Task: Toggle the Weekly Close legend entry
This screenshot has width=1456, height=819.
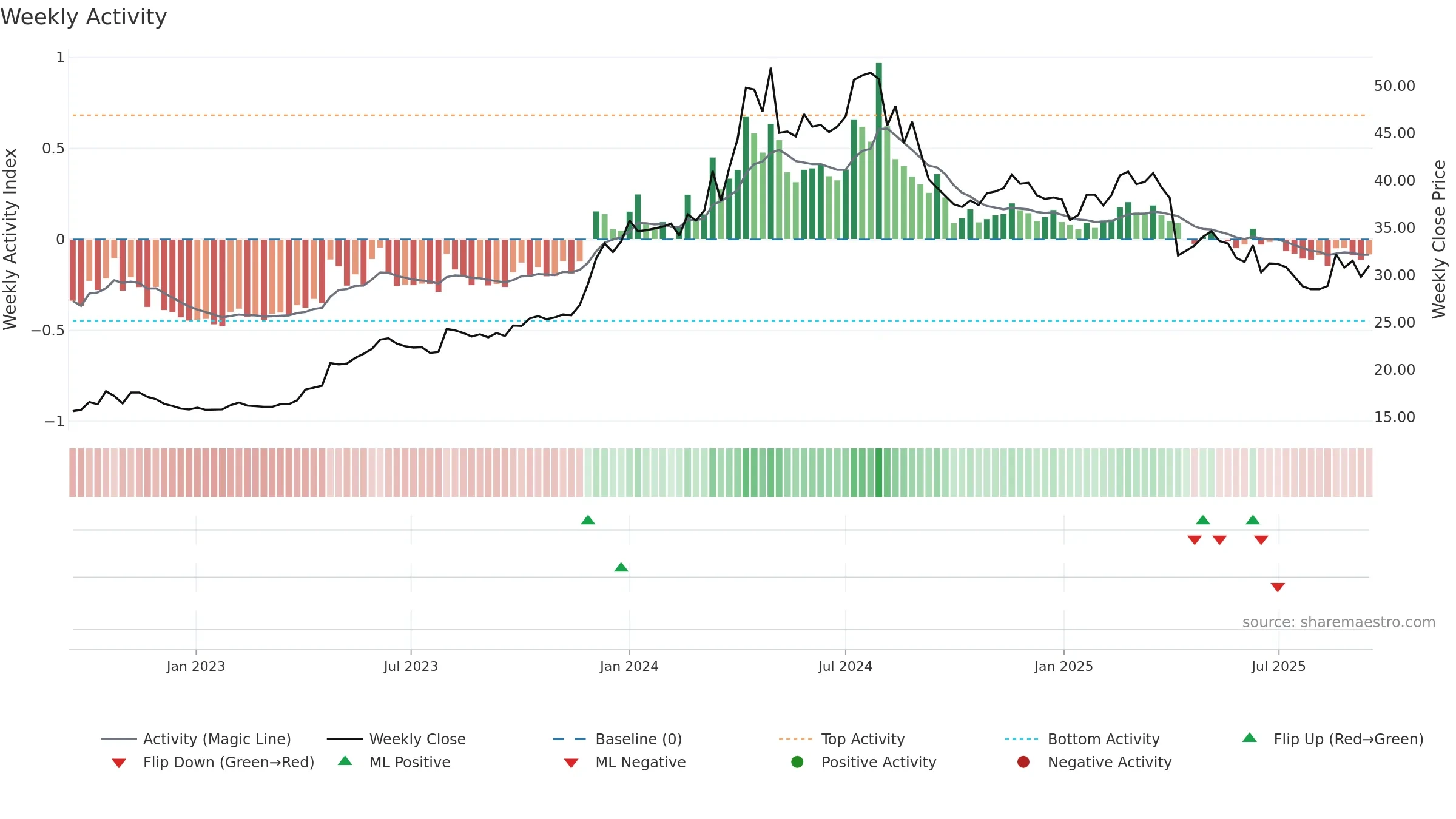Action: click(396, 739)
